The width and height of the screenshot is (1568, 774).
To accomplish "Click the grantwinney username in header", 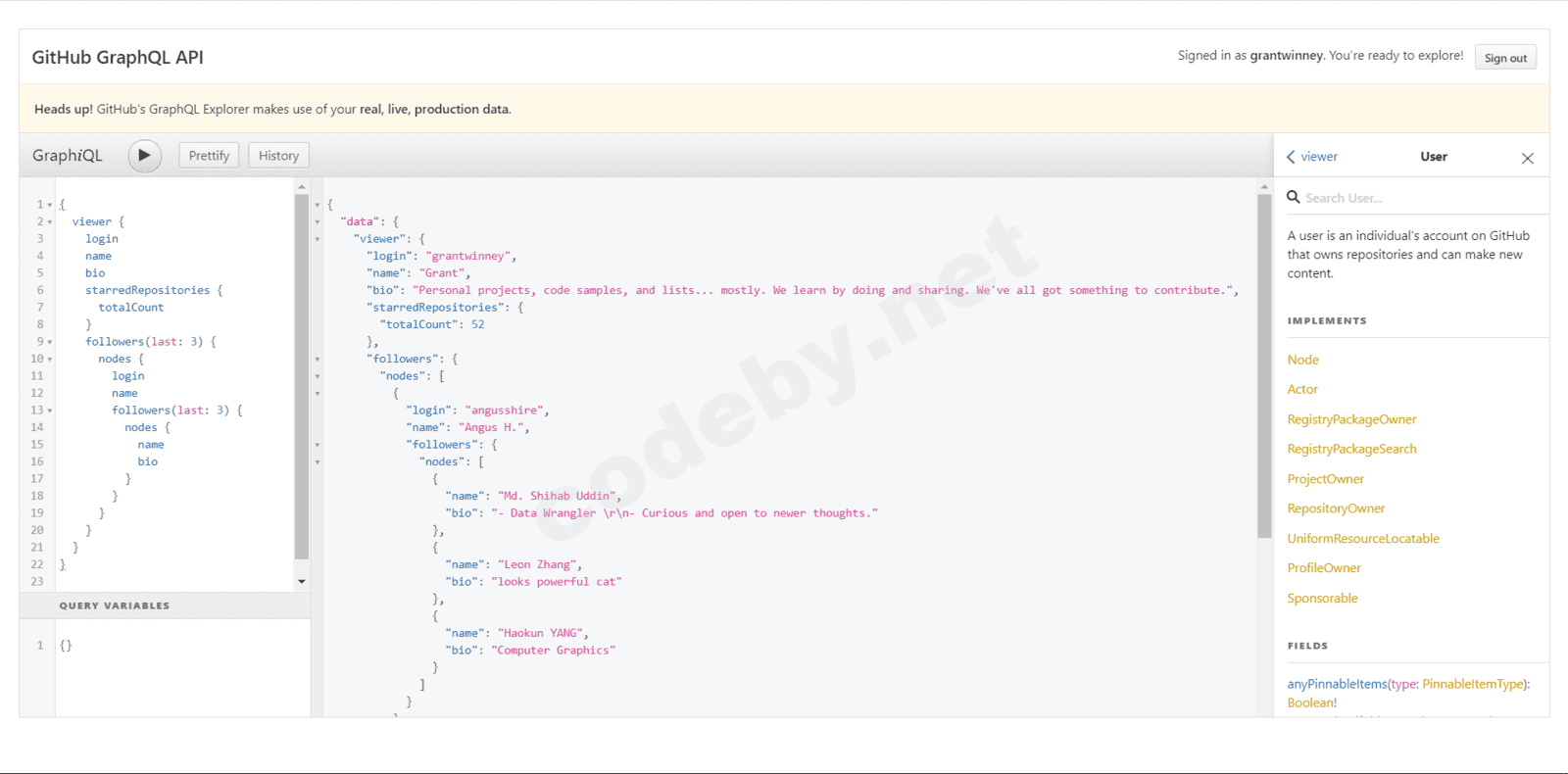I will click(1287, 56).
